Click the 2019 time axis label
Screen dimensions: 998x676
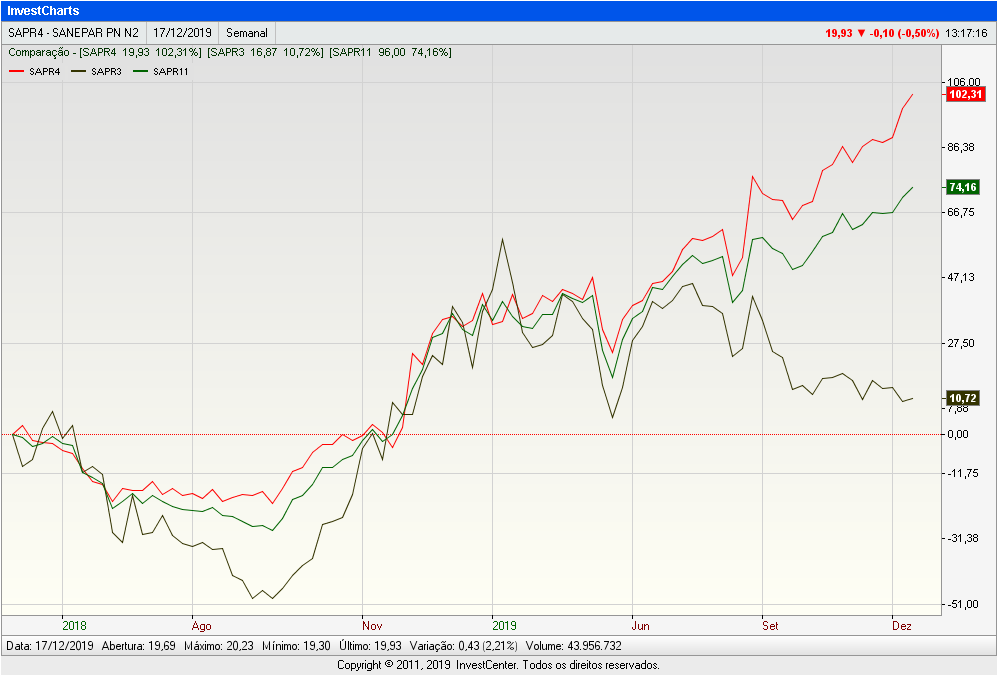[x=504, y=626]
